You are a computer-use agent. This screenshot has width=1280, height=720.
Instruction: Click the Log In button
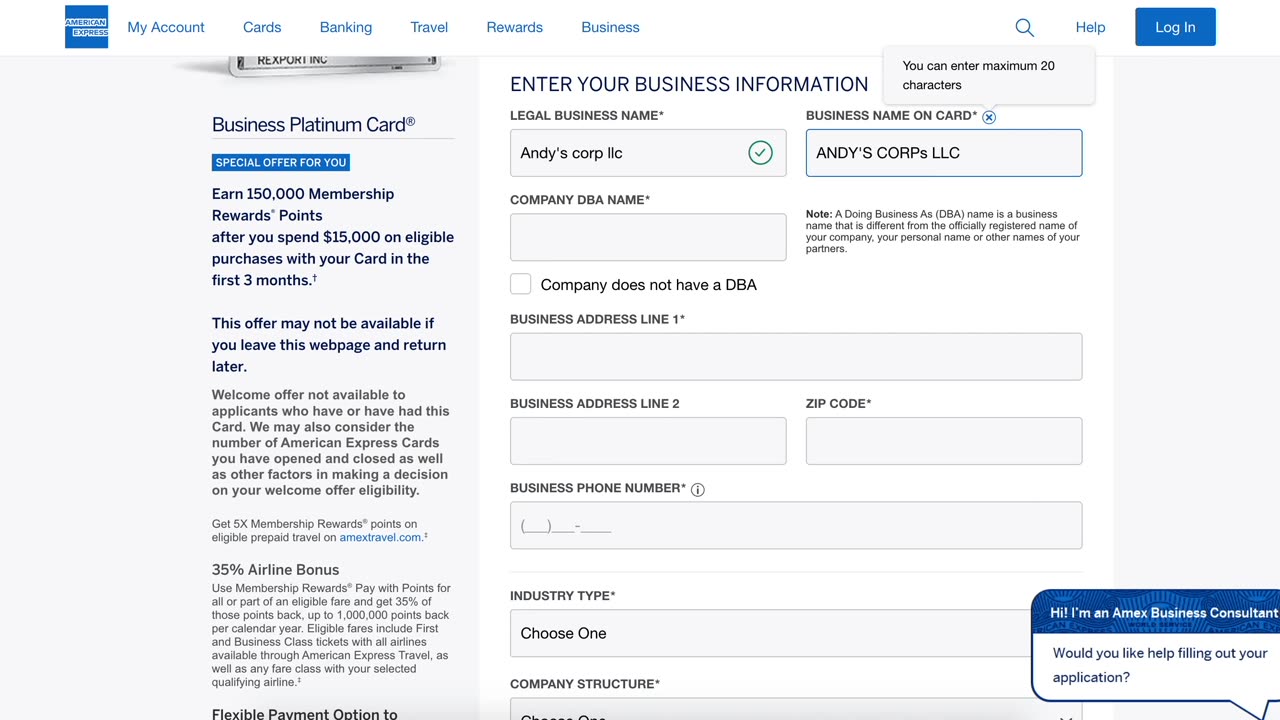(x=1175, y=27)
